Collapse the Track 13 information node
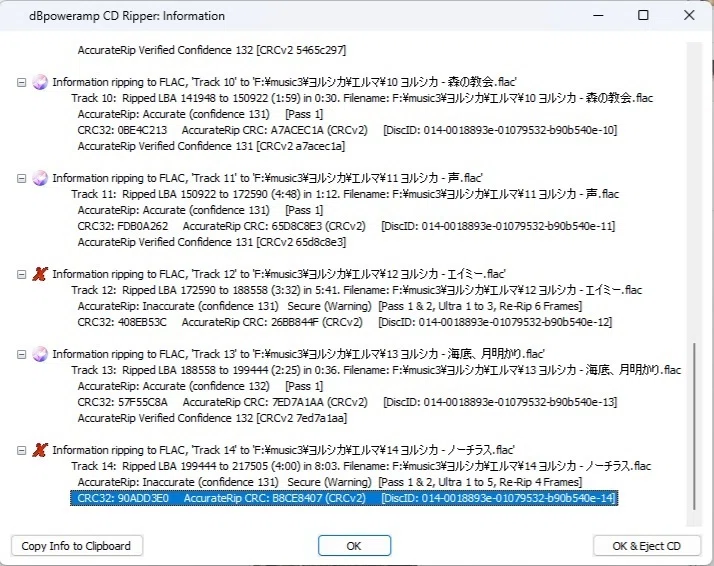Viewport: 714px width, 566px height. point(21,354)
